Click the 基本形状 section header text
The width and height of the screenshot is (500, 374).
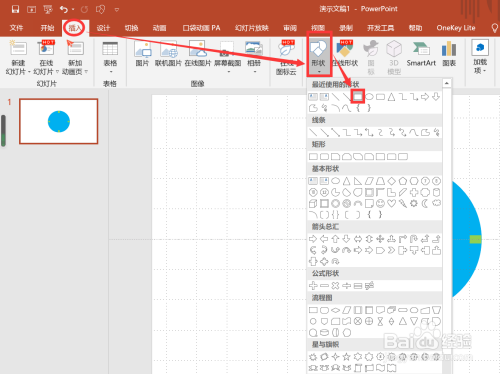click(x=325, y=169)
